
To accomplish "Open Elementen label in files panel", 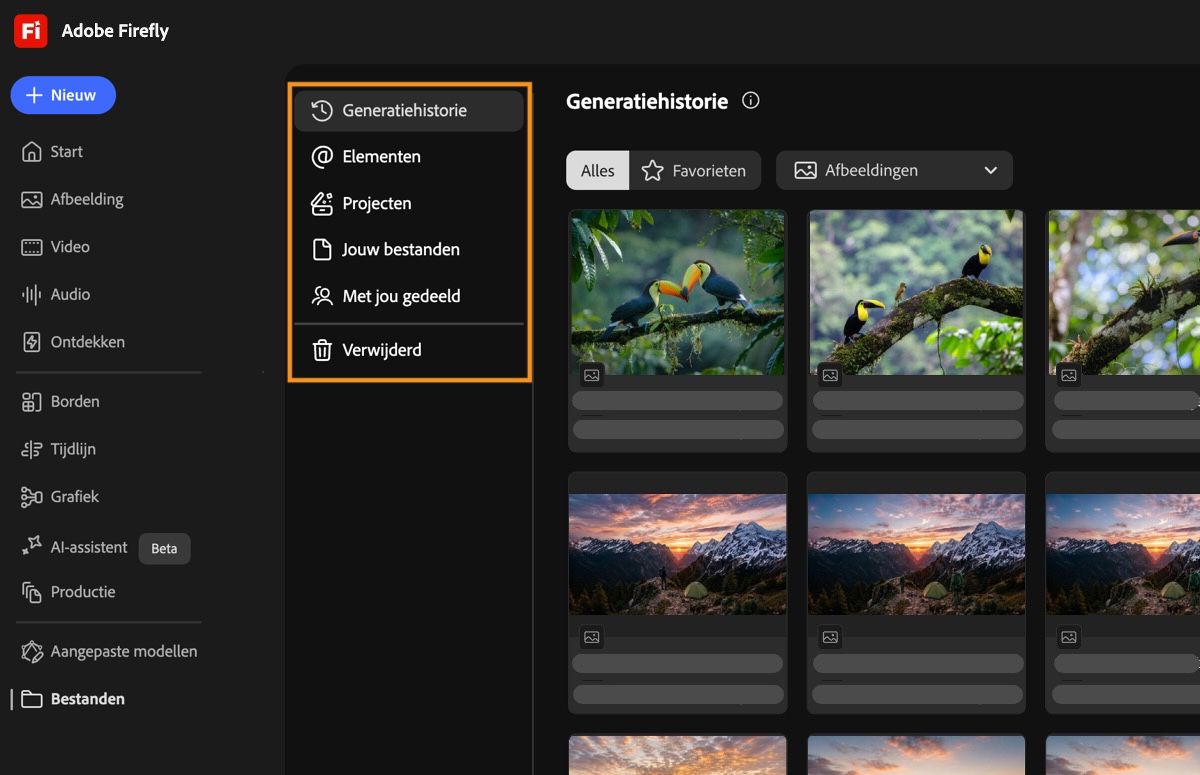I will point(381,157).
